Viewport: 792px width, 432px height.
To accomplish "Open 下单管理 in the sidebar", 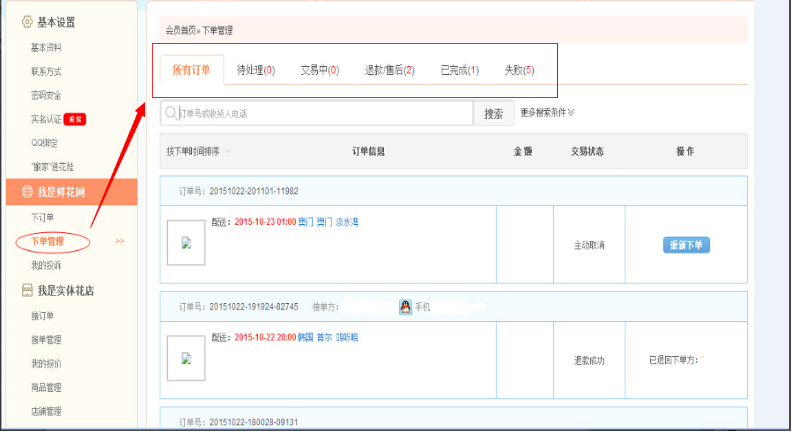I will point(47,242).
